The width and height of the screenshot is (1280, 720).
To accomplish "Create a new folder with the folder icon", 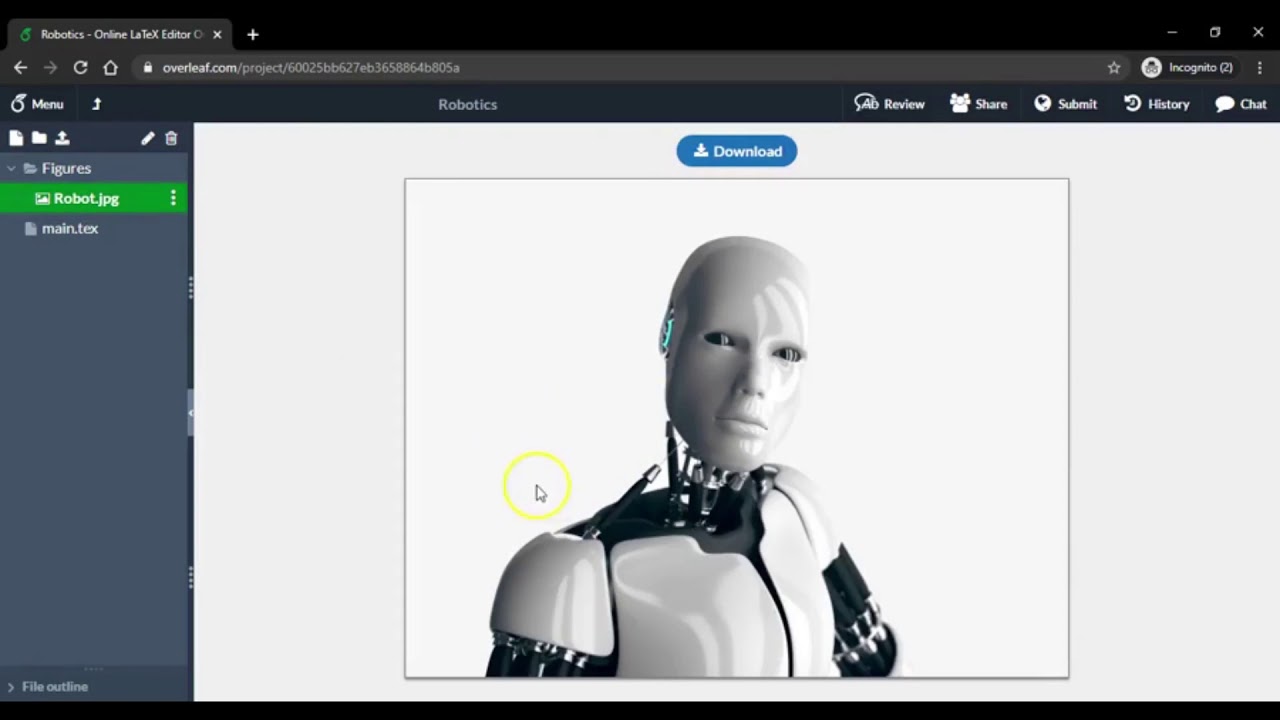I will pyautogui.click(x=39, y=138).
